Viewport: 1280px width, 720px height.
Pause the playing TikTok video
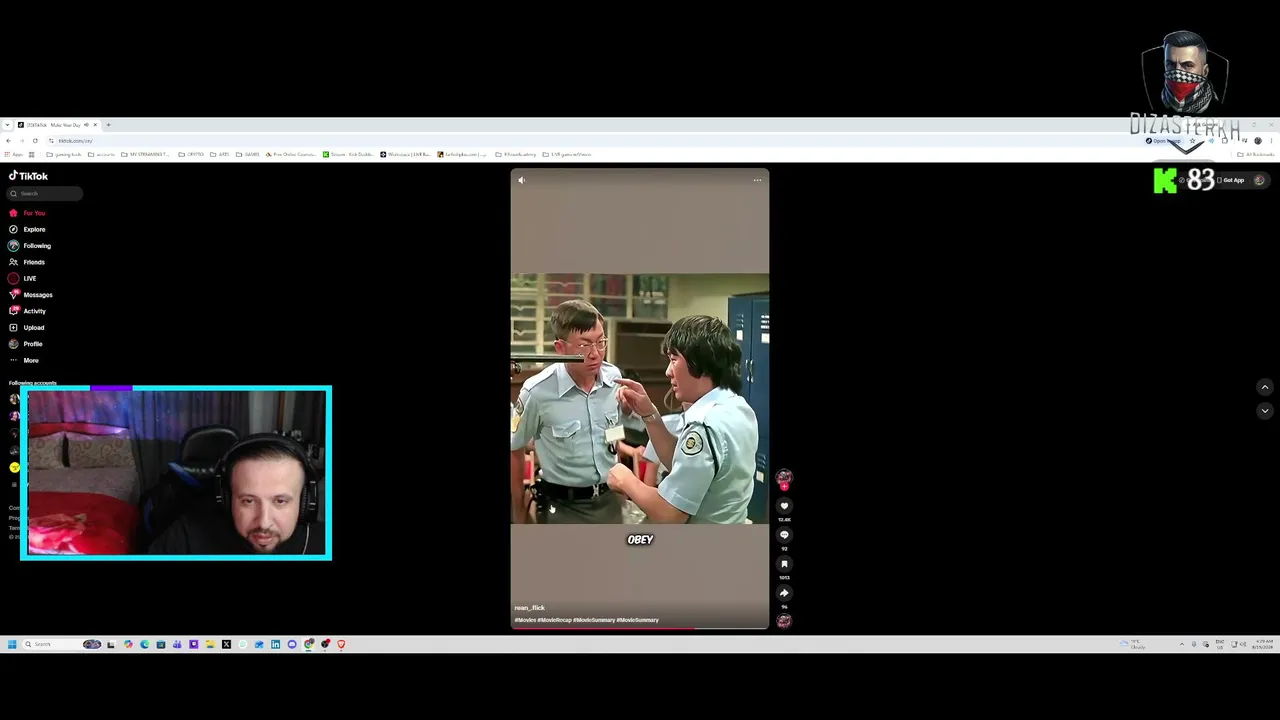[x=640, y=399]
